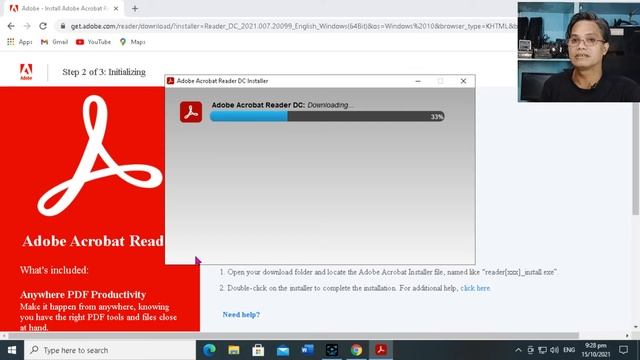Image resolution: width=640 pixels, height=360 pixels.
Task: Click "What's included:" text
Action: tap(54, 270)
